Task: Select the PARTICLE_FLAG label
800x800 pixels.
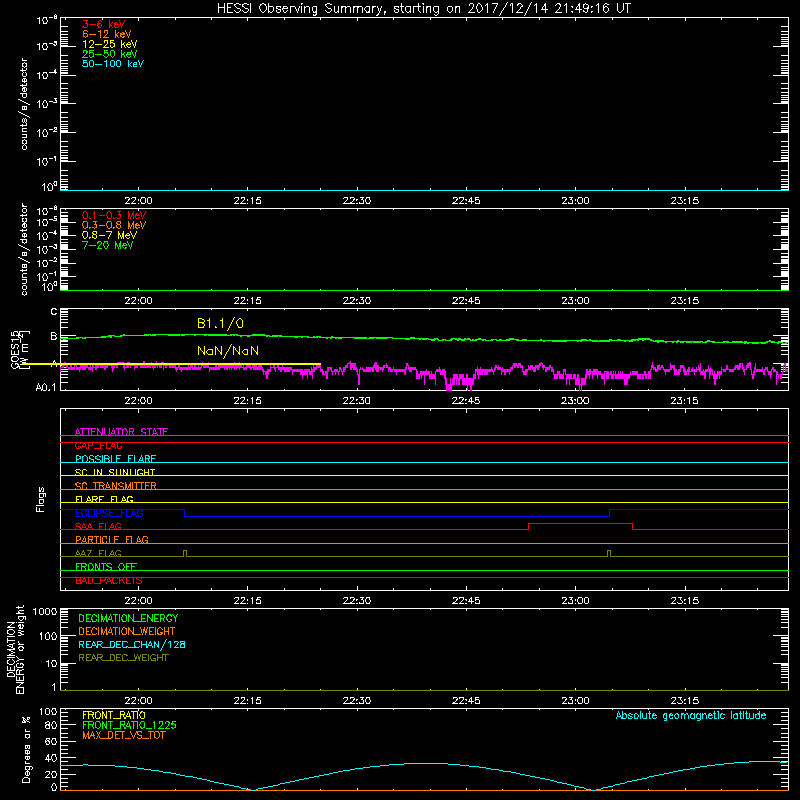Action: [x=112, y=540]
